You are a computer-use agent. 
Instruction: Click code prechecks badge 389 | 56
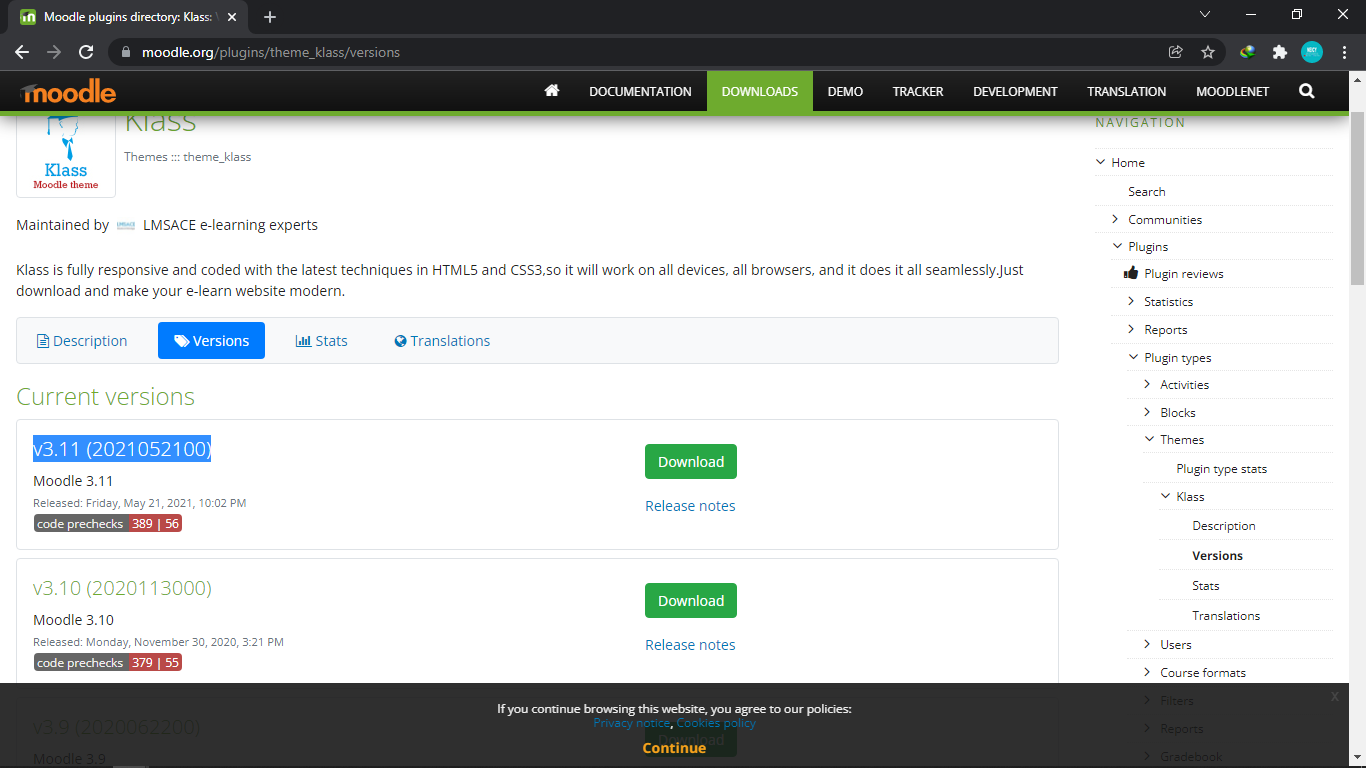coord(108,524)
